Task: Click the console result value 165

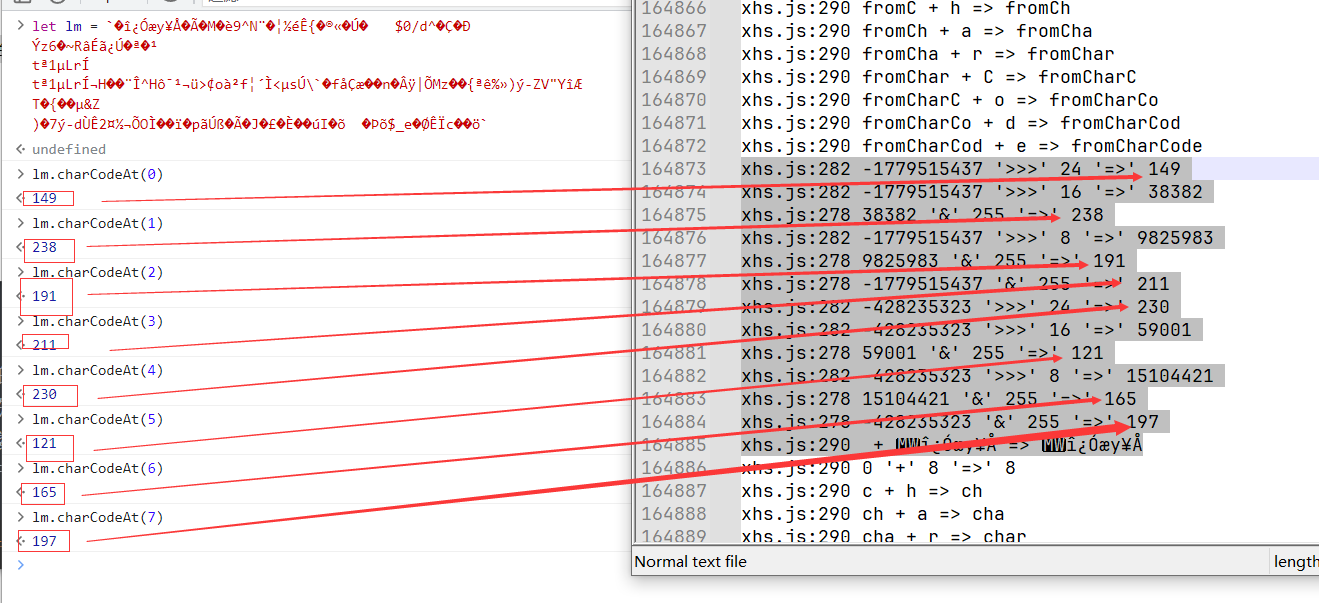Action: click(x=44, y=492)
